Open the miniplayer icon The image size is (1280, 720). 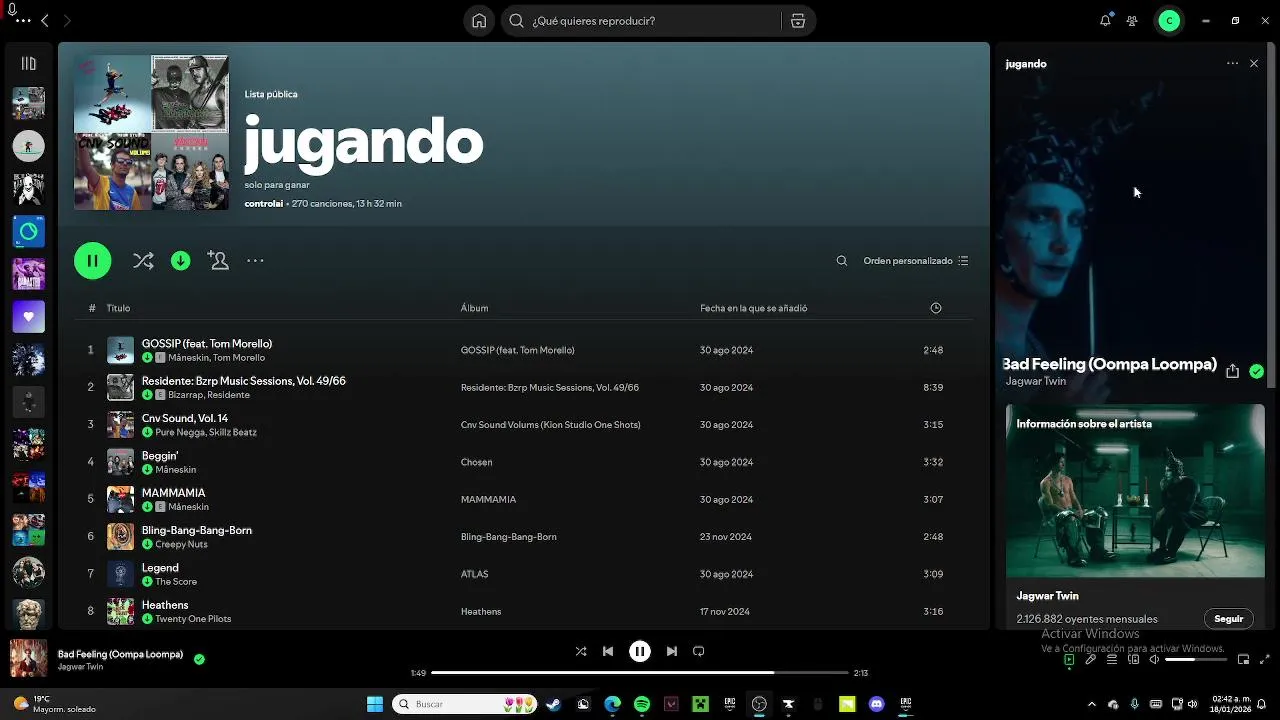[x=1243, y=659]
